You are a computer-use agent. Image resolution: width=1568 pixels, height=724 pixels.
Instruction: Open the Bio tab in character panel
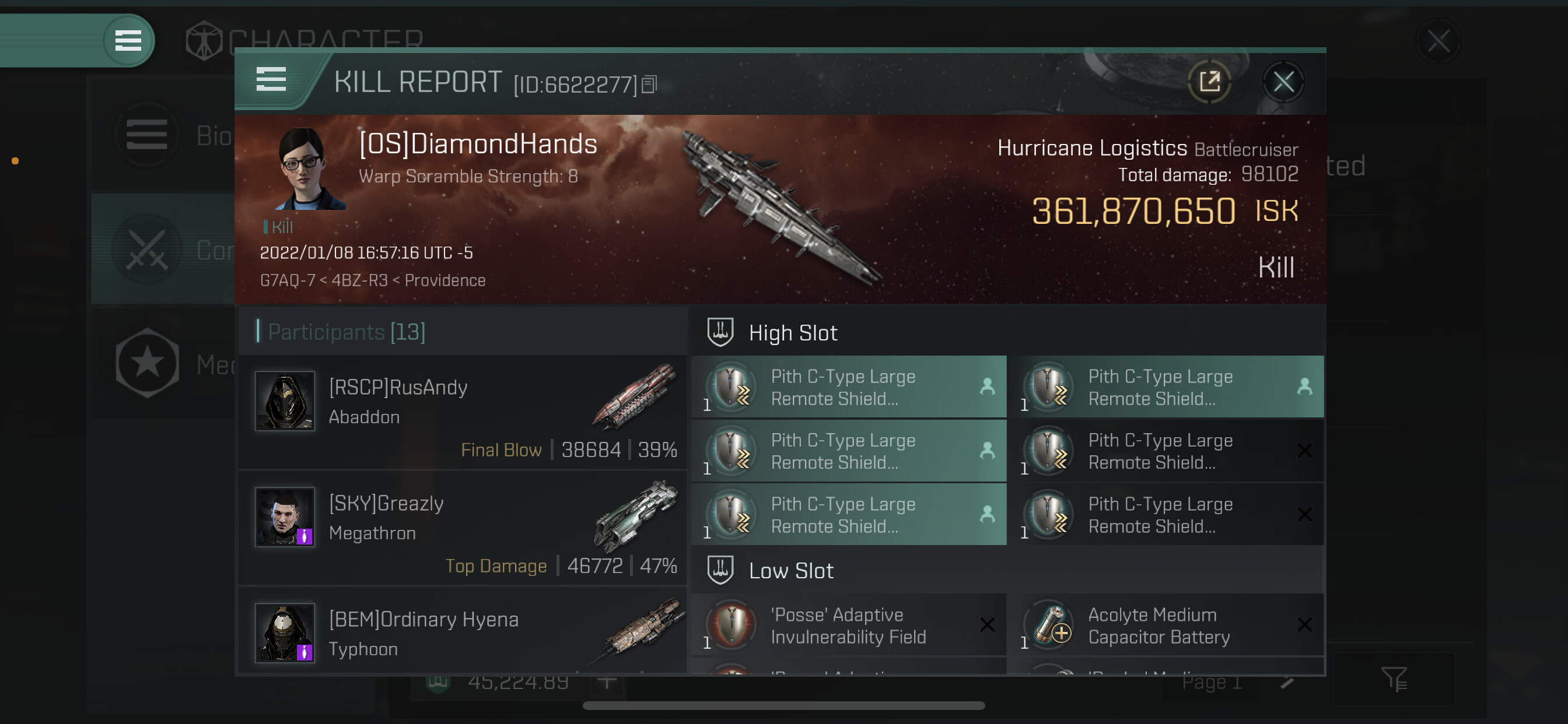coord(163,135)
